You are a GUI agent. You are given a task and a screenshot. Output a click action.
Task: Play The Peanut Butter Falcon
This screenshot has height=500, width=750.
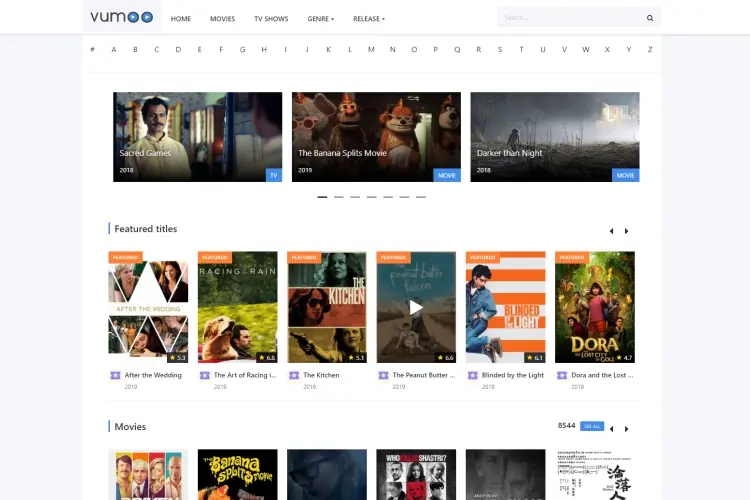416,307
